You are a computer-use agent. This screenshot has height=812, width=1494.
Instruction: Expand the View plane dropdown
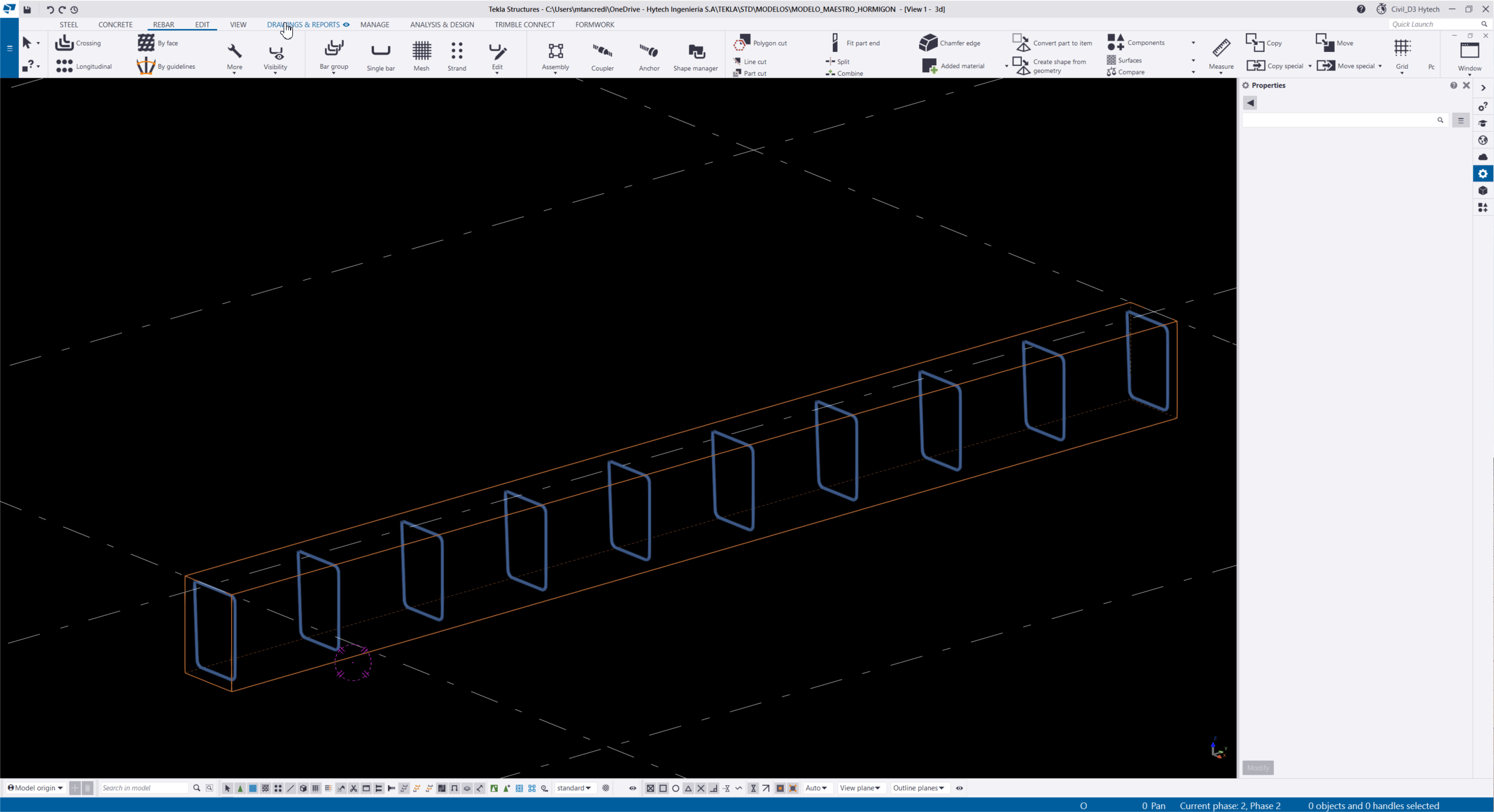pyautogui.click(x=860, y=788)
